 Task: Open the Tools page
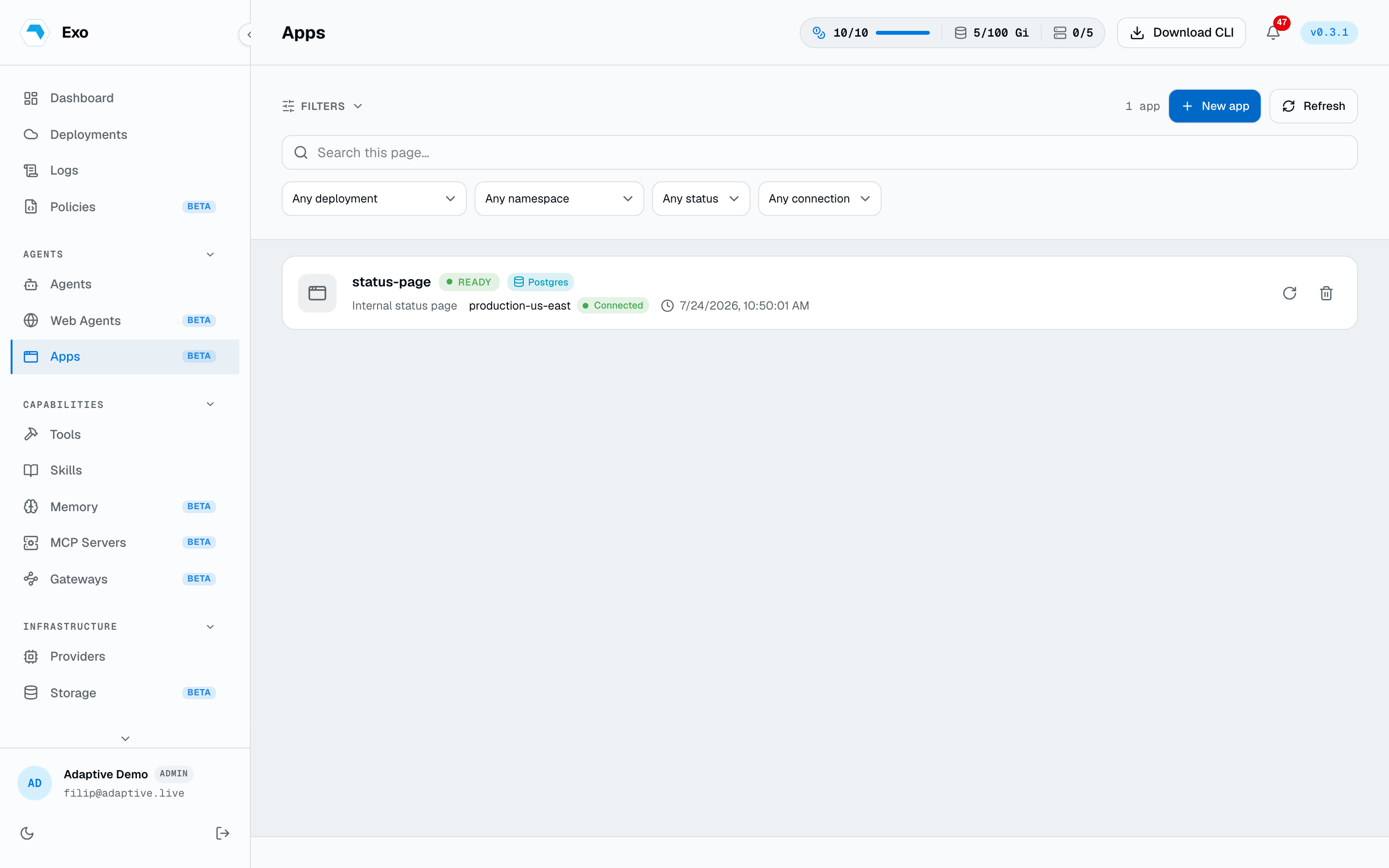tap(125, 434)
